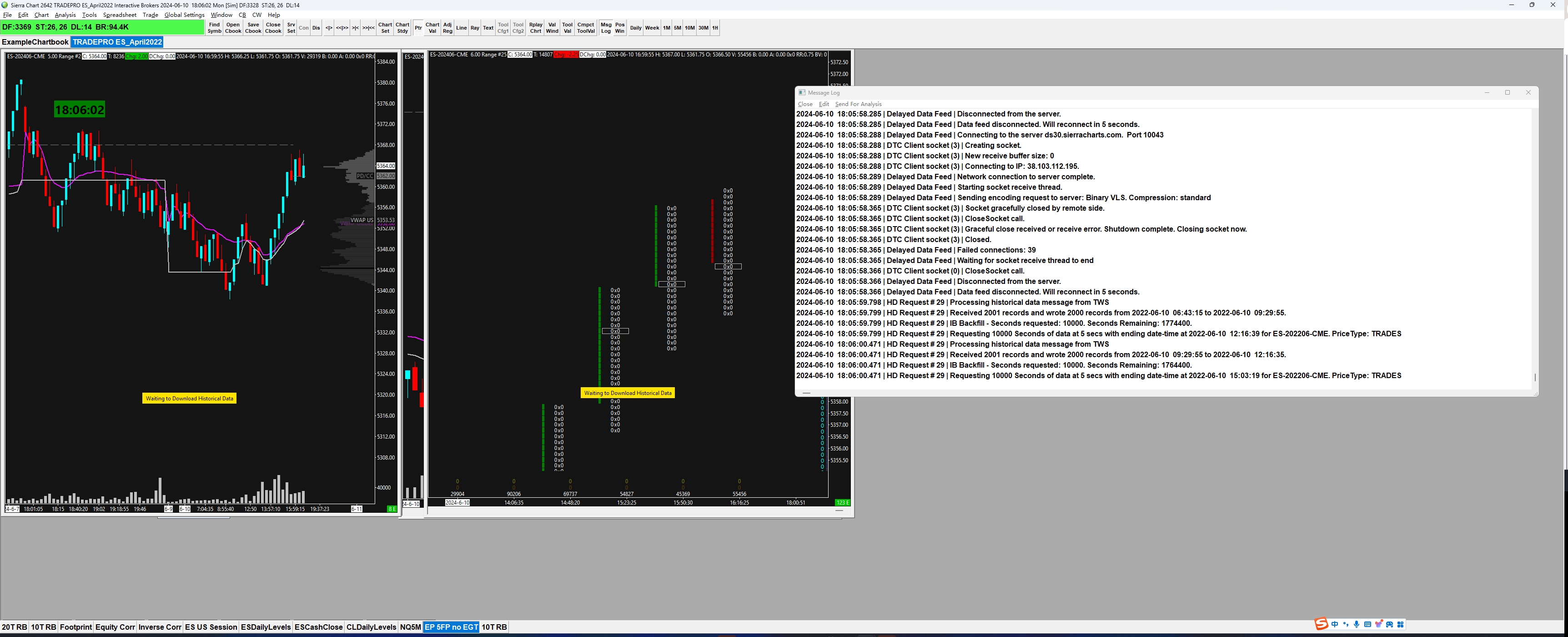Viewport: 1568px width, 637px height.
Task: Switch to the Footprint chart tab
Action: click(x=75, y=627)
